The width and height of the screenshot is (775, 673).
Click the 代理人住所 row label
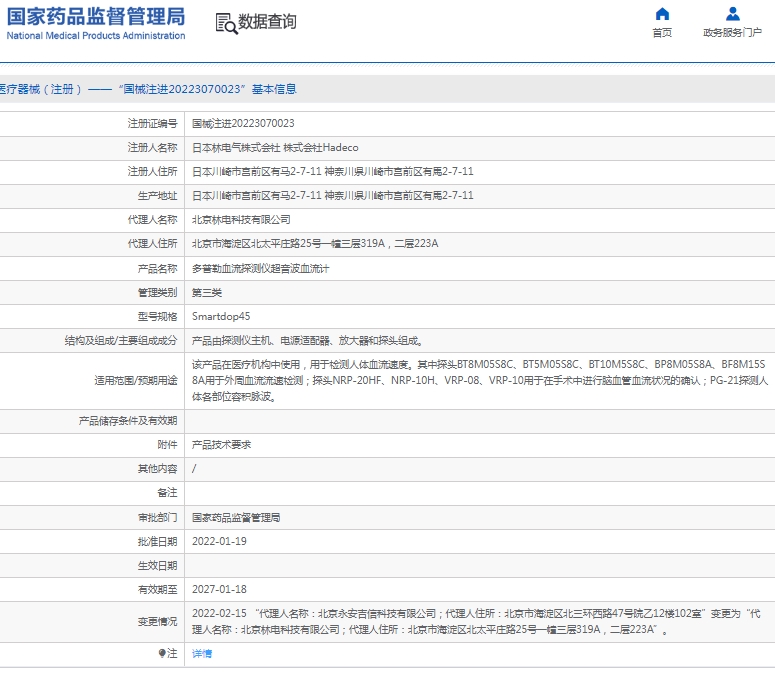(152, 244)
